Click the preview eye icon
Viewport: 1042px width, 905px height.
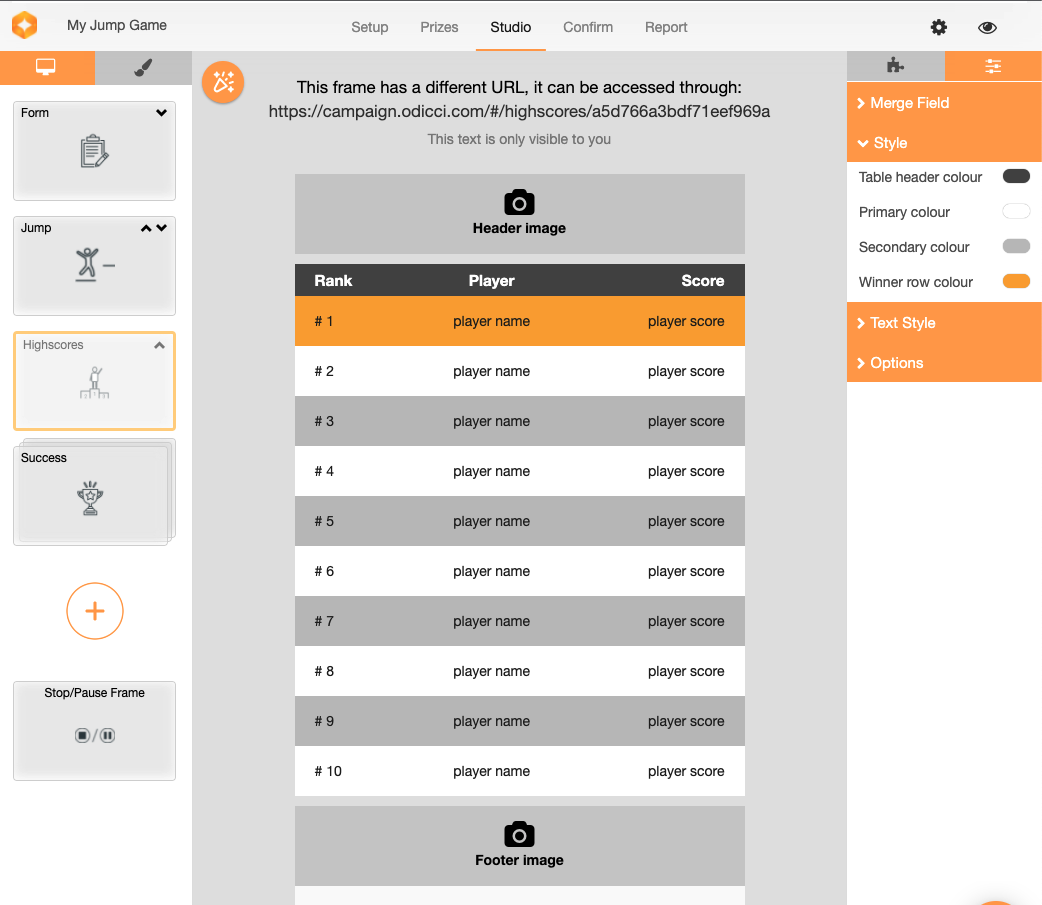(x=987, y=27)
